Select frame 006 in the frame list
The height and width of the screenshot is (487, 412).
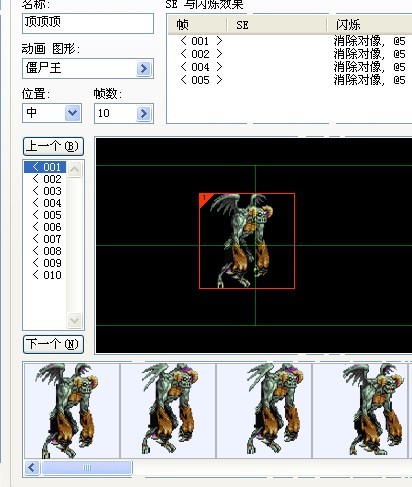pyautogui.click(x=45, y=227)
